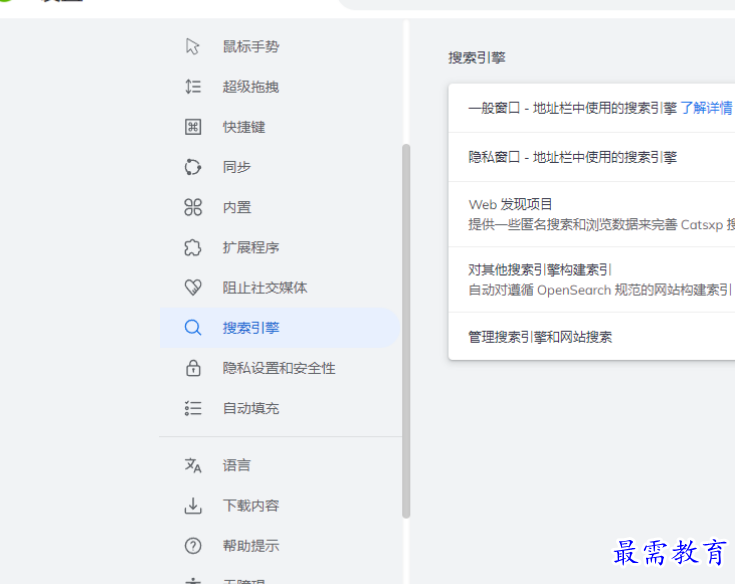The image size is (735, 584).
Task: Click the 隐私窗口 search engine row
Action: [x=592, y=157]
